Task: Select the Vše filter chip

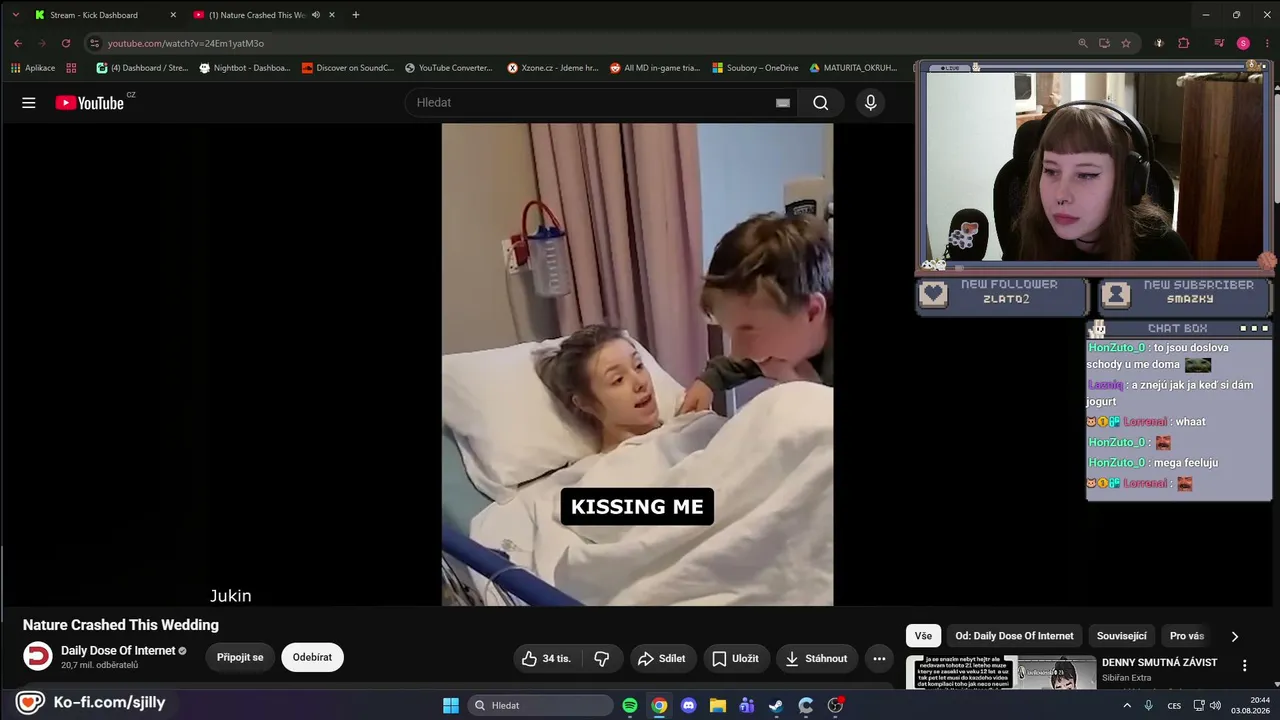Action: tap(923, 636)
